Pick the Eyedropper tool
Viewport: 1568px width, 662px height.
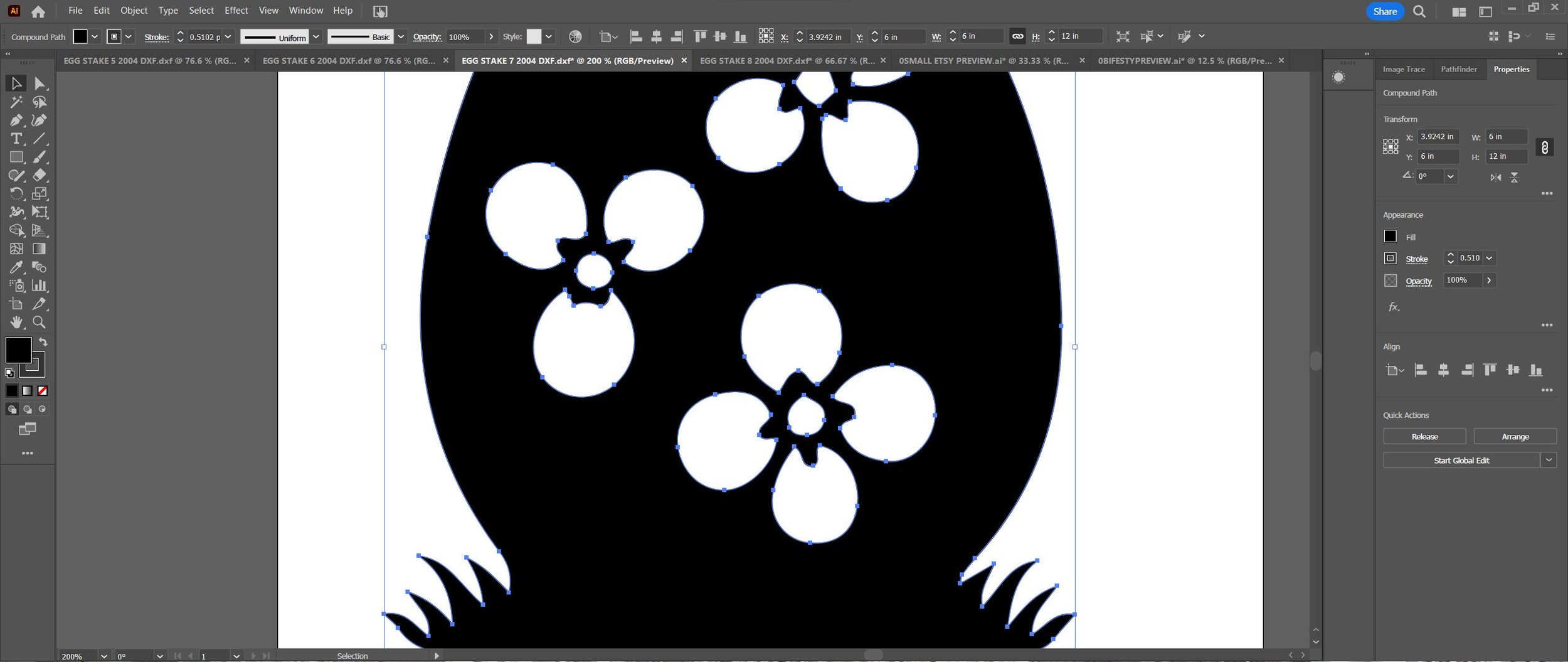(16, 267)
